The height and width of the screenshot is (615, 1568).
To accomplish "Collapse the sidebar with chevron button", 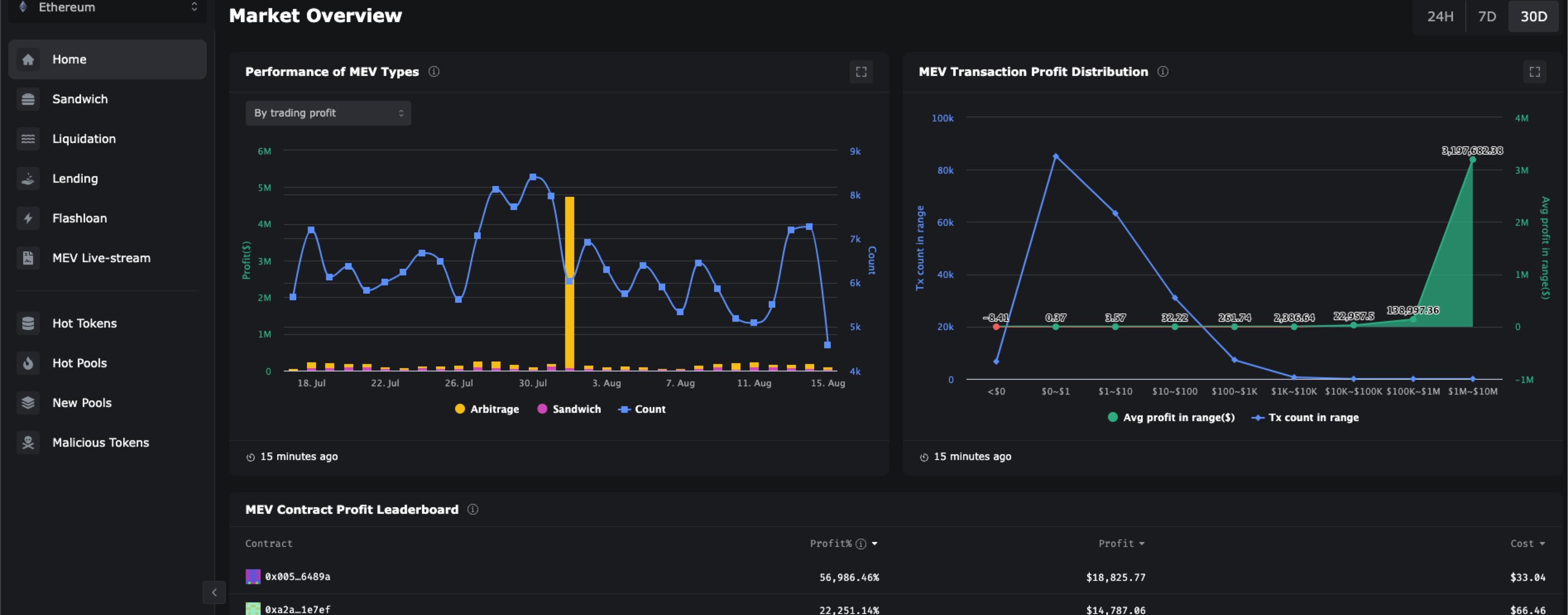I will pos(213,593).
